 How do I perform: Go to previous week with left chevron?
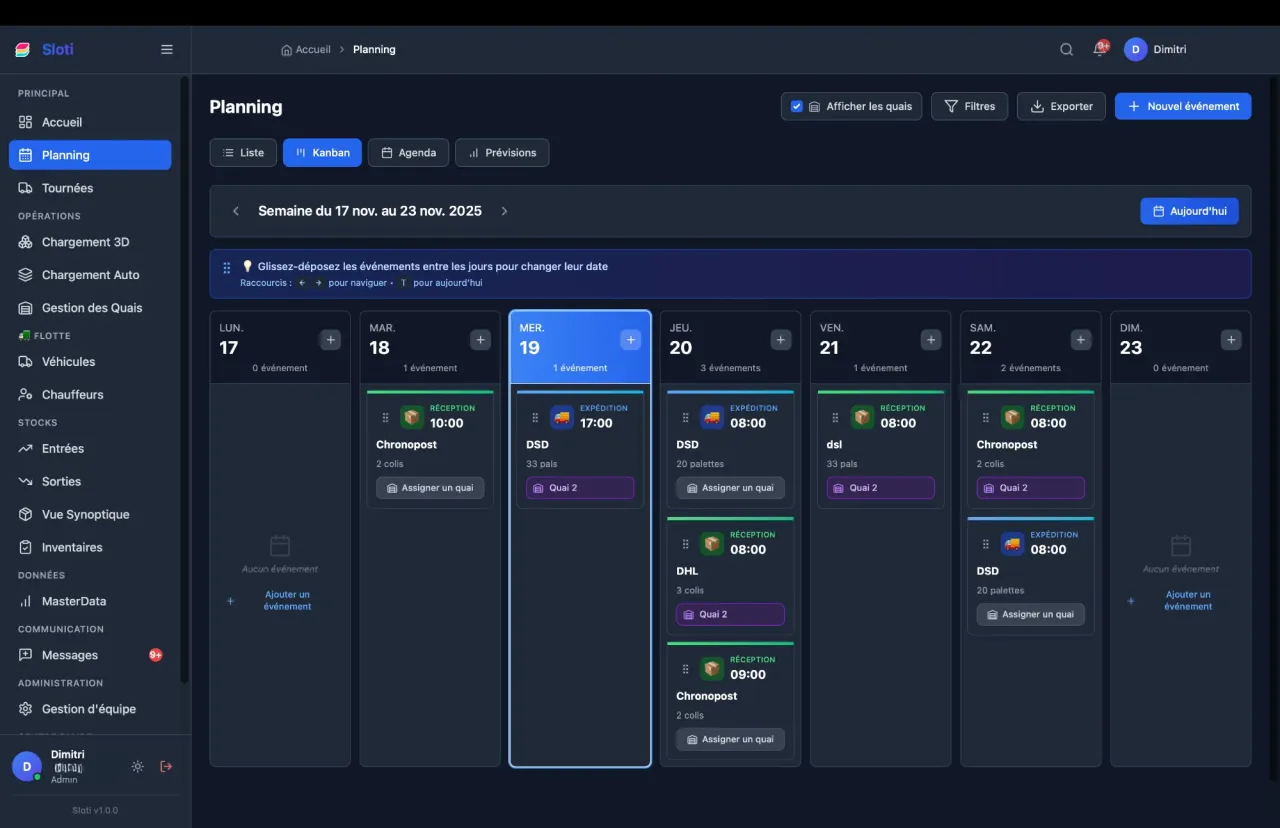pyautogui.click(x=236, y=211)
